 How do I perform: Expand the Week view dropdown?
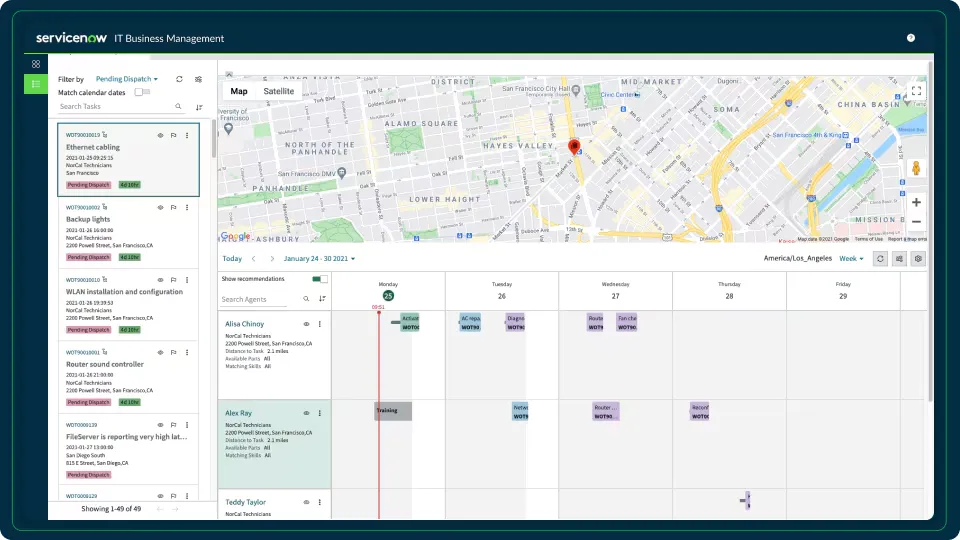coord(851,259)
